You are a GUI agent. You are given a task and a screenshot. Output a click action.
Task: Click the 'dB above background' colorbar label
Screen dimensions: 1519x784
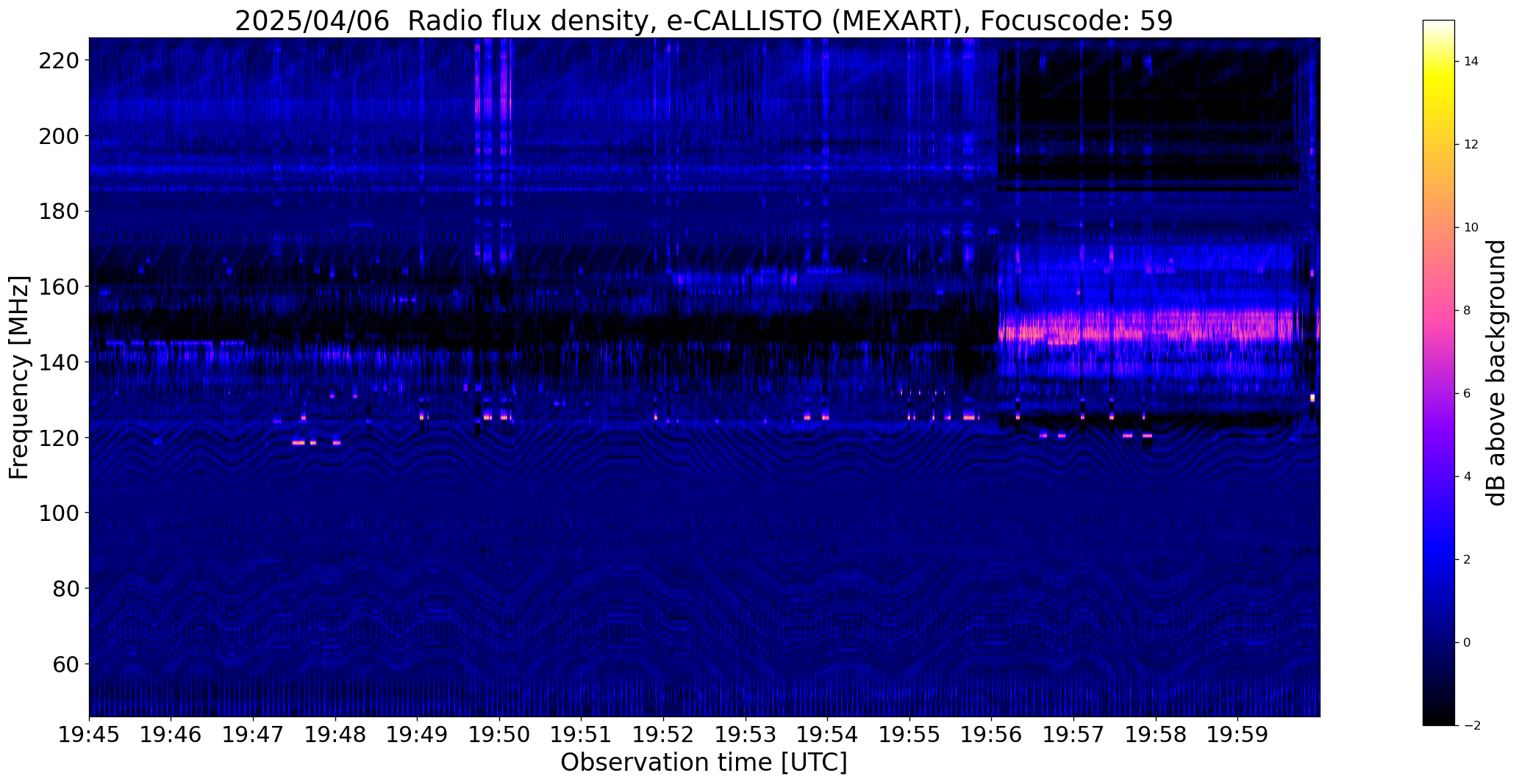(x=1495, y=373)
